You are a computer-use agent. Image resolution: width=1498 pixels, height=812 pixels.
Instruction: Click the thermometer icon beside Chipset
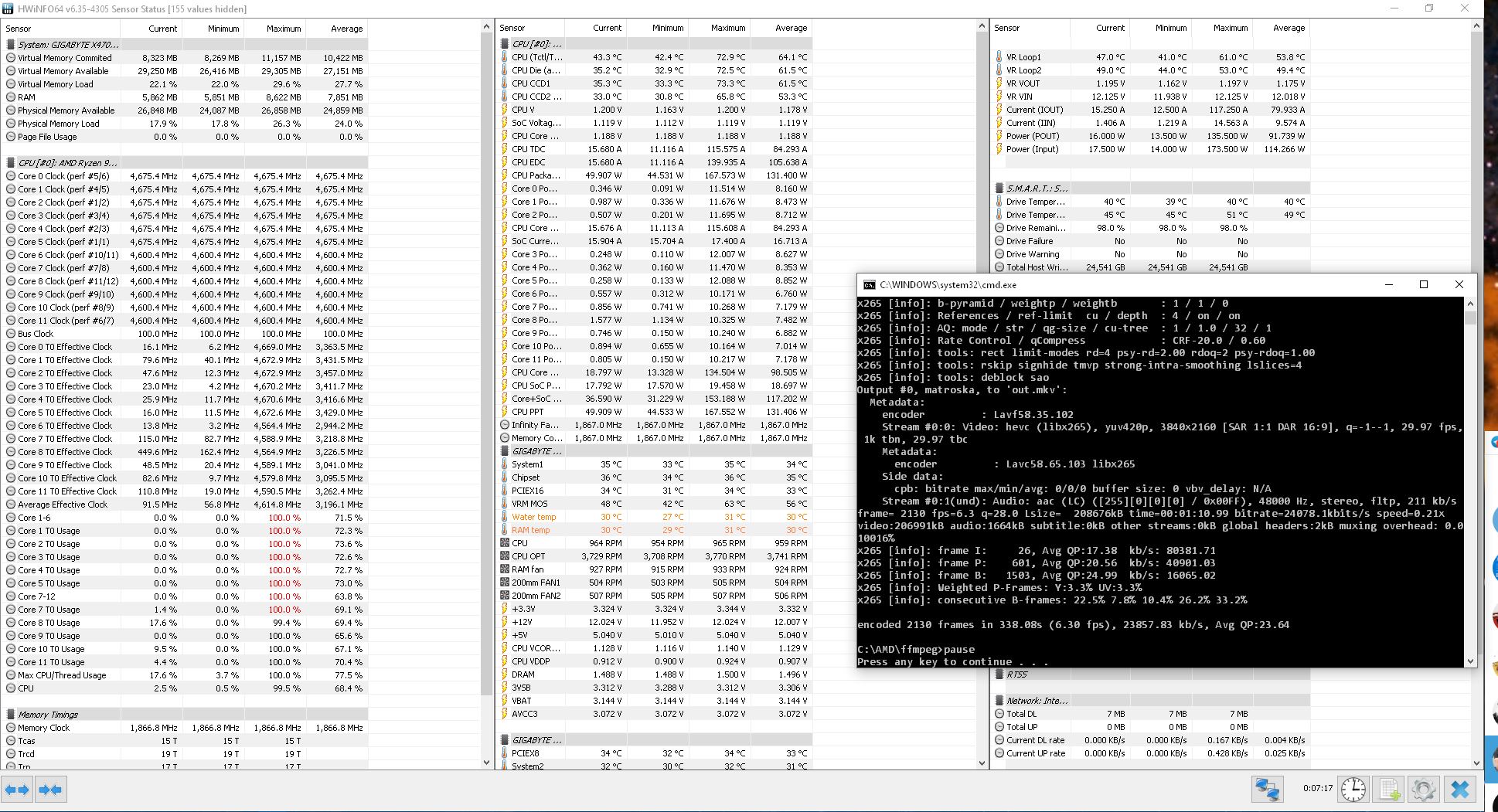(505, 477)
